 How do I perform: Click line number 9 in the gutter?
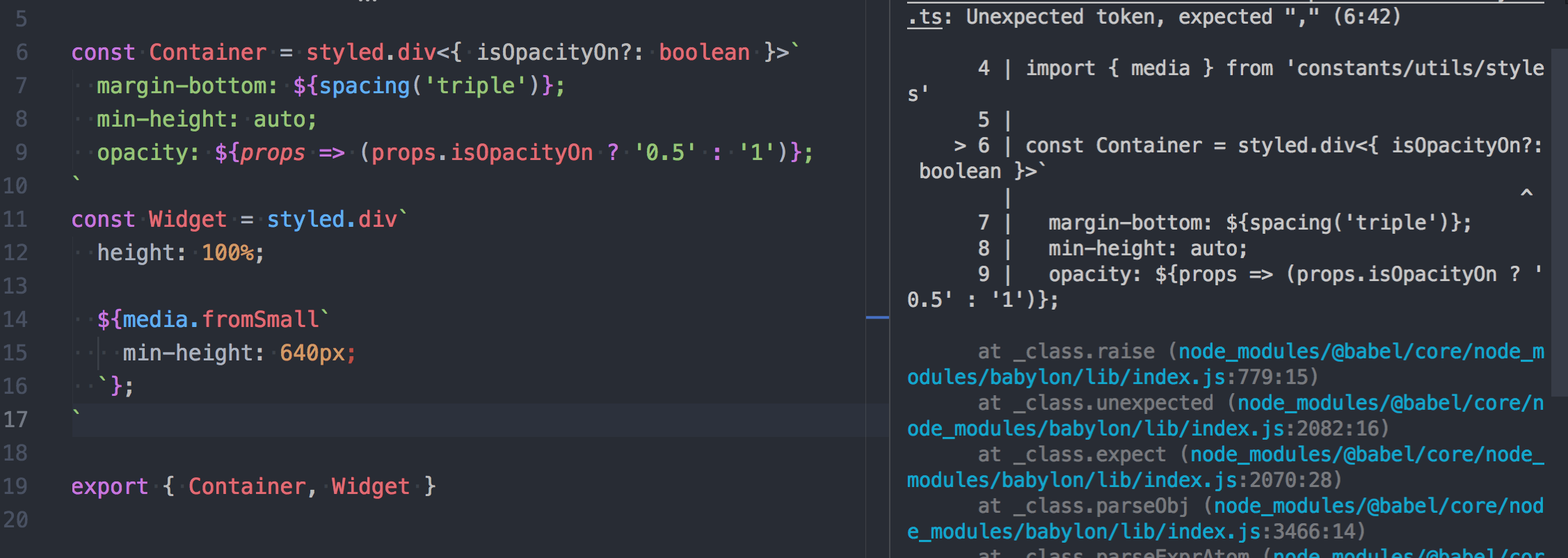coord(22,152)
